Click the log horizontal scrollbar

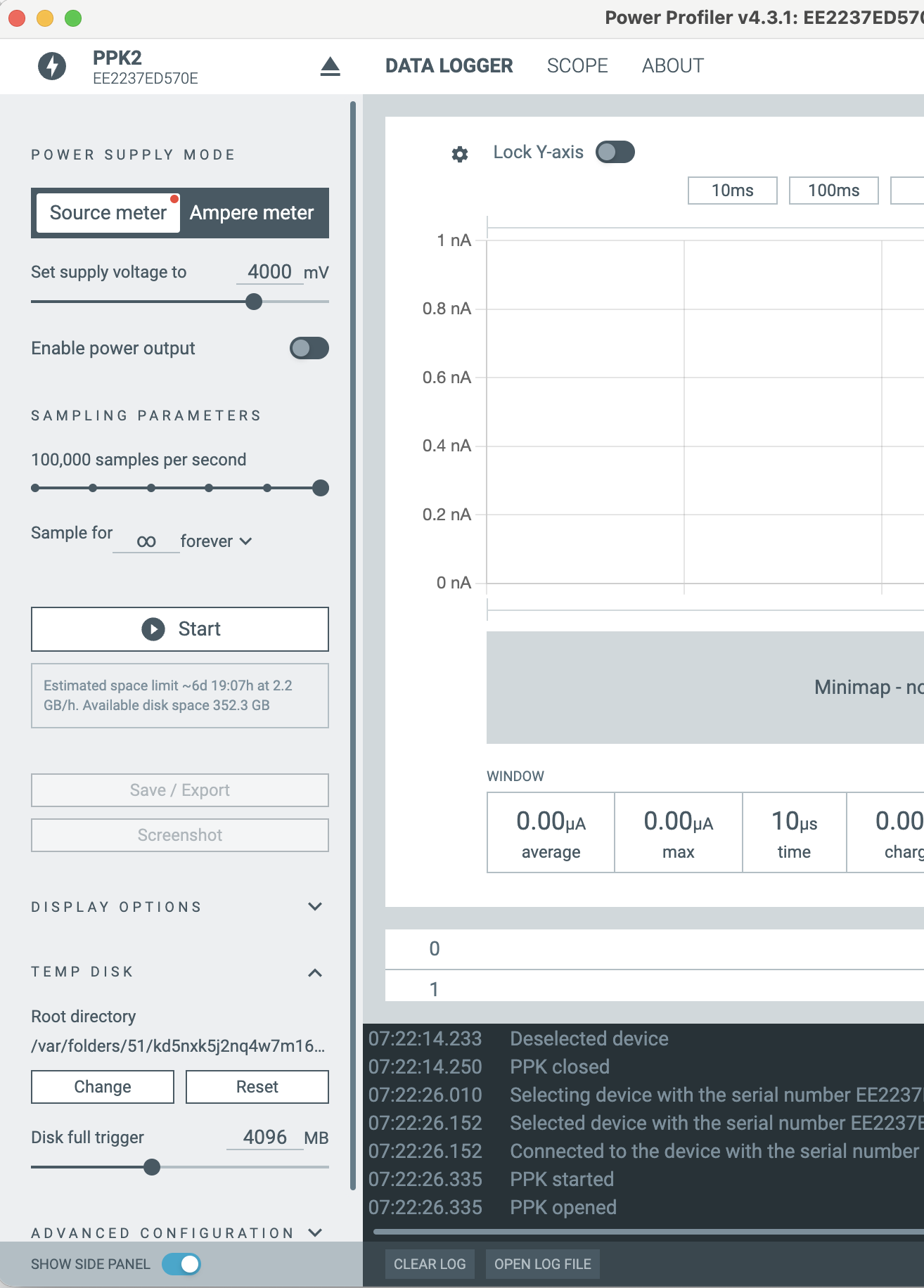649,1232
